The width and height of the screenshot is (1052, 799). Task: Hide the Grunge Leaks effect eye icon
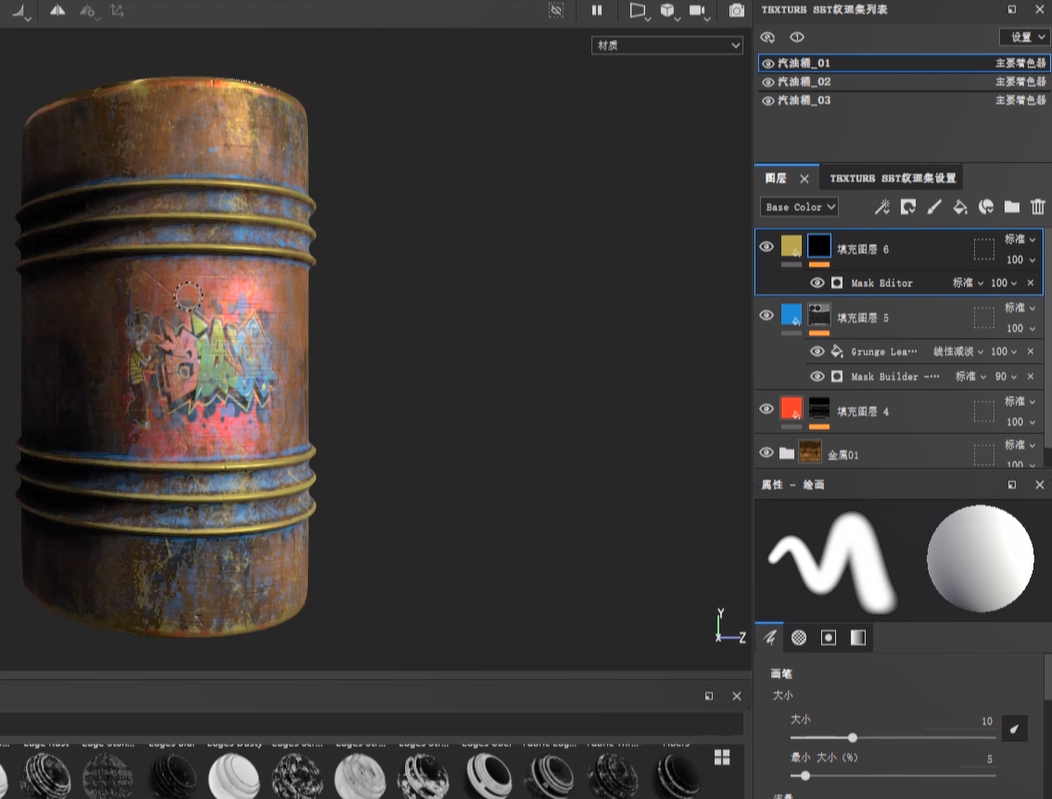pyautogui.click(x=817, y=352)
